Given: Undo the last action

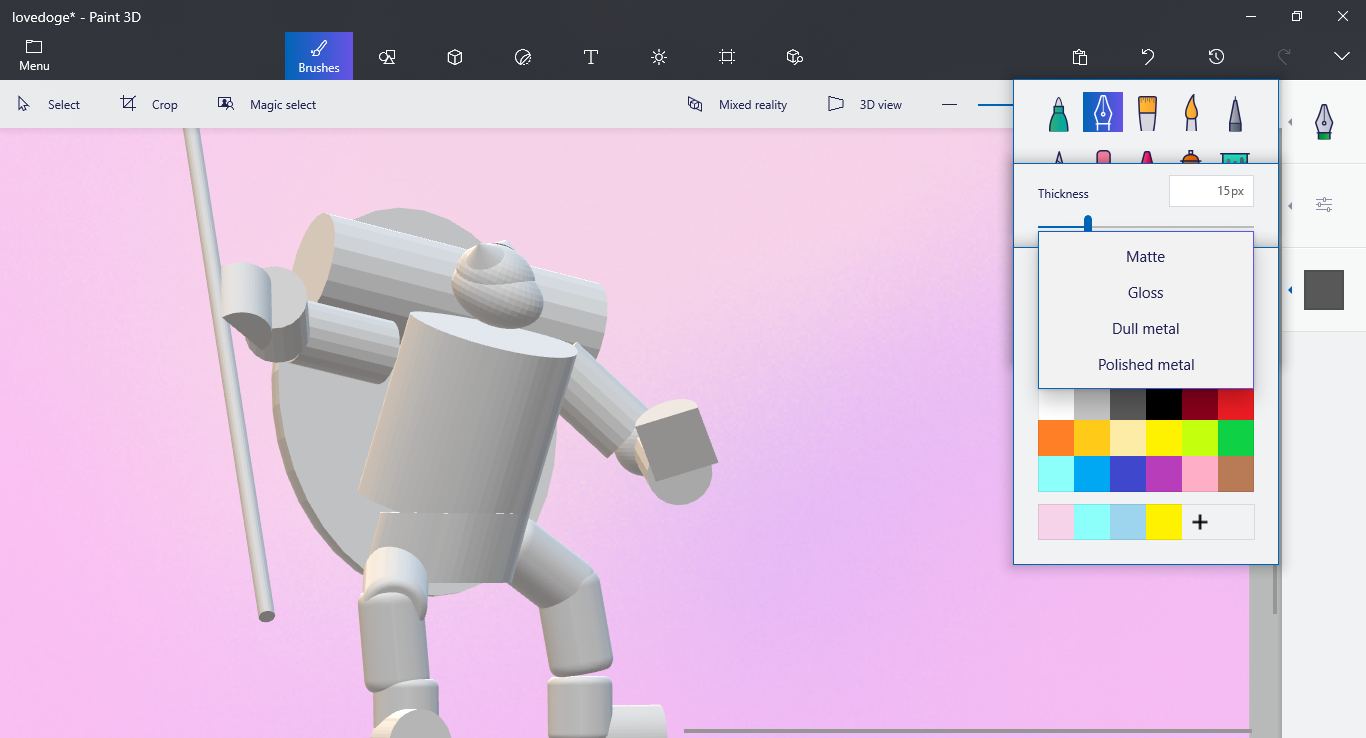Looking at the screenshot, I should 1148,57.
